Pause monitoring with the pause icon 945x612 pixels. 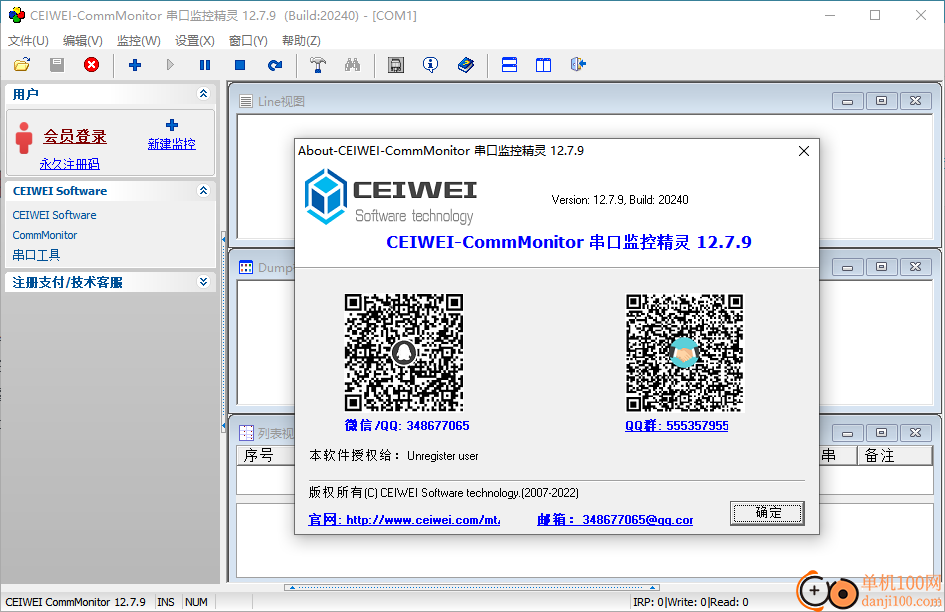click(205, 65)
